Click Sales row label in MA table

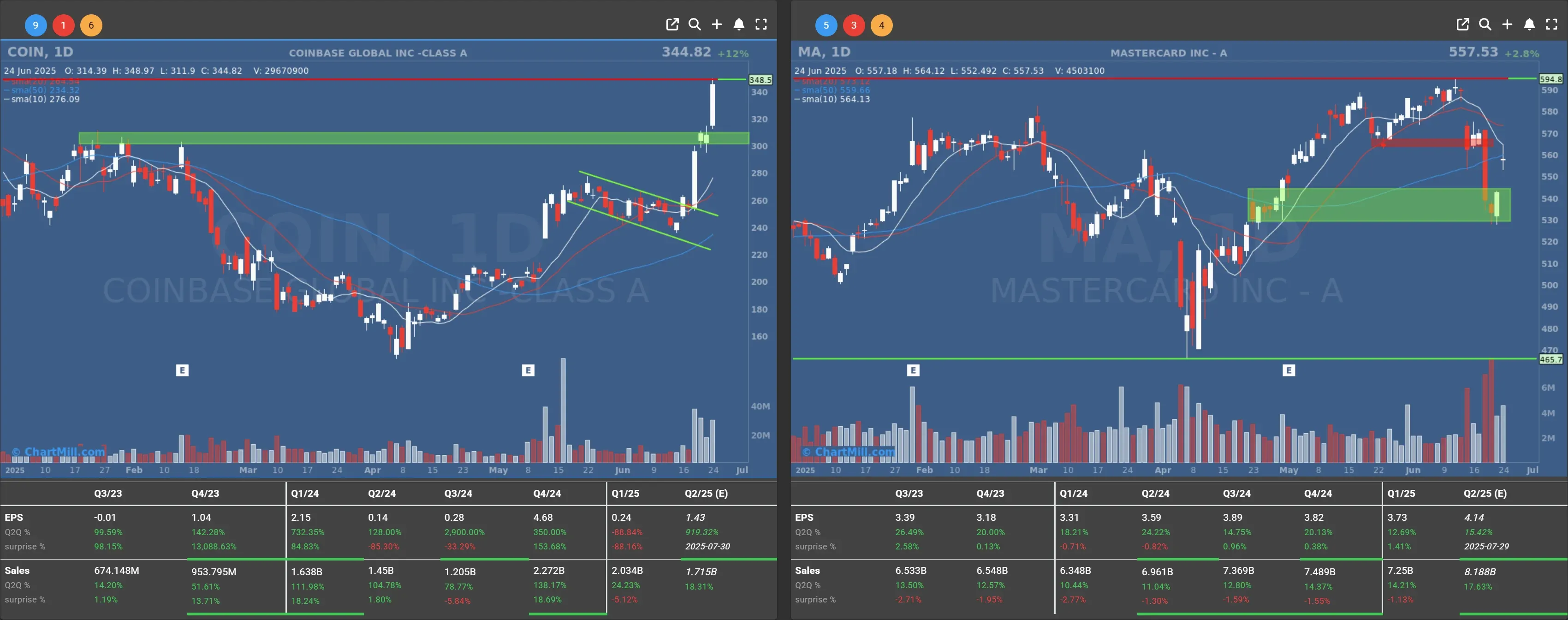tap(807, 571)
